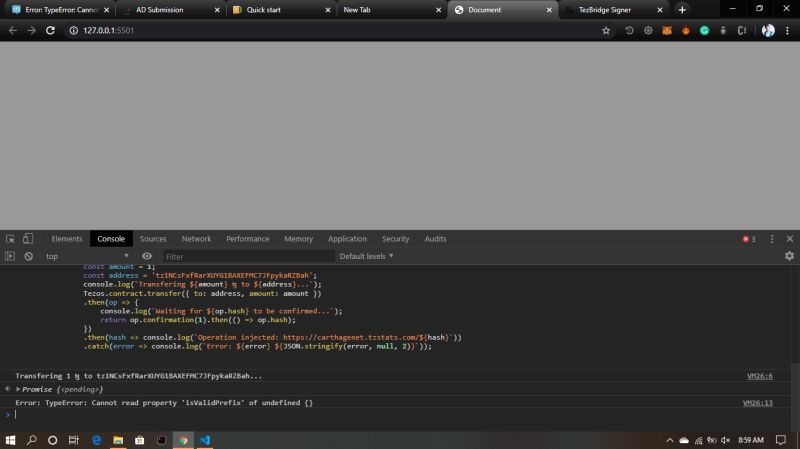Screen dimensions: 800x449
Task: Open File Explorer from taskbar
Action: tap(118, 440)
